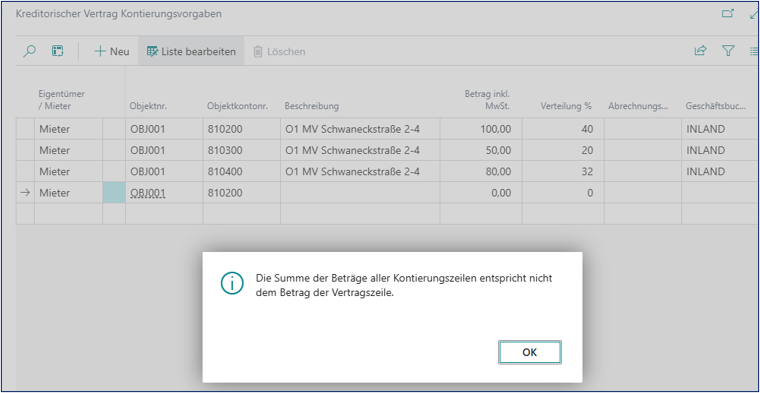Open the analysis view icon beside search
The image size is (760, 393).
point(58,51)
